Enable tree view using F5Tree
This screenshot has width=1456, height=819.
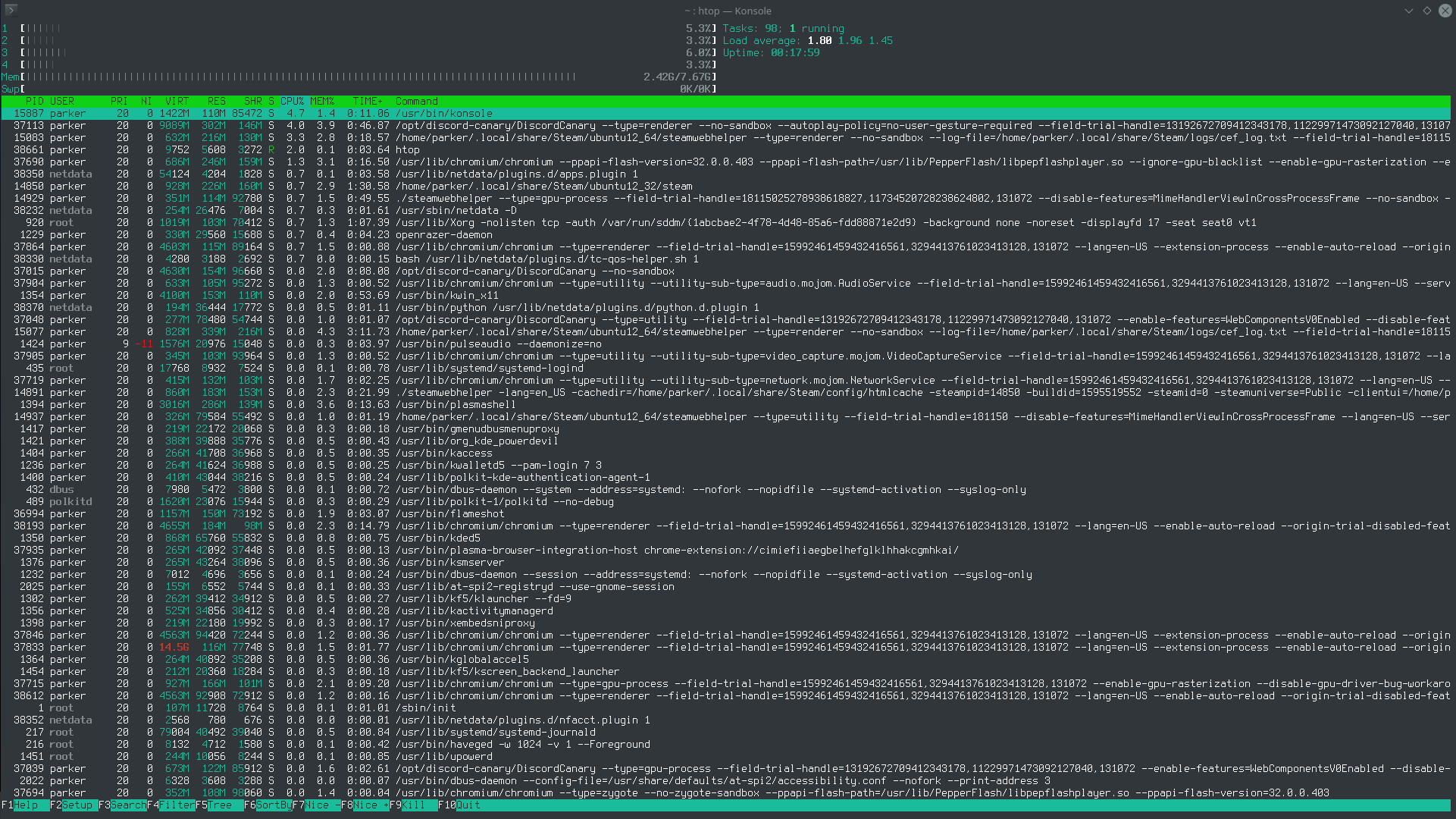tap(218, 805)
